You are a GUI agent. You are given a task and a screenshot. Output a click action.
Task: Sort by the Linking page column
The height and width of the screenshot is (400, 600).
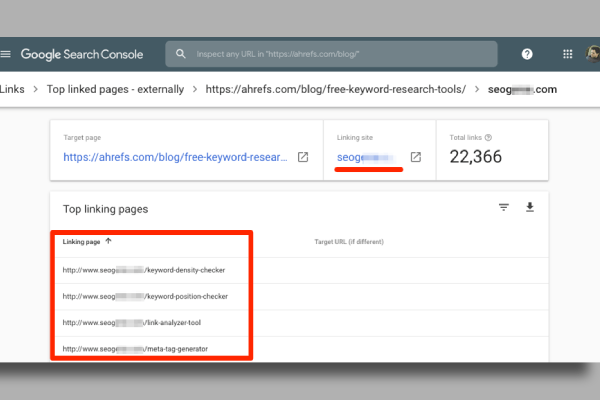point(82,242)
